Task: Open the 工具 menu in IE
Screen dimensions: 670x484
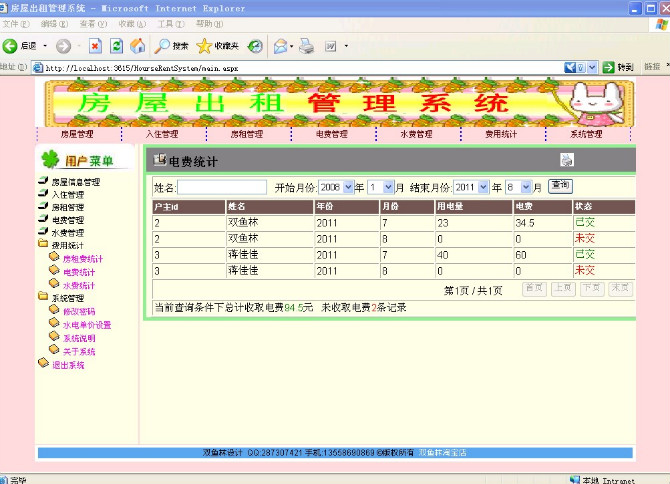Action: click(171, 23)
